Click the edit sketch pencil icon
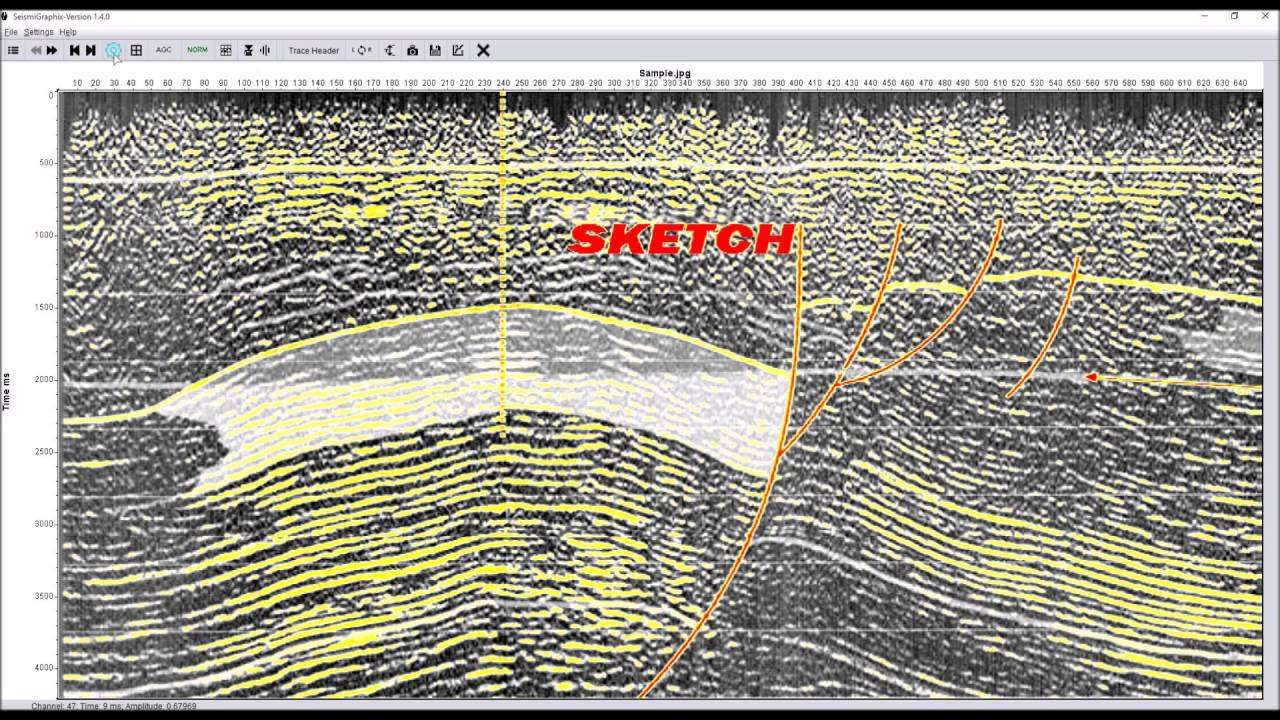1280x720 pixels. coord(458,50)
